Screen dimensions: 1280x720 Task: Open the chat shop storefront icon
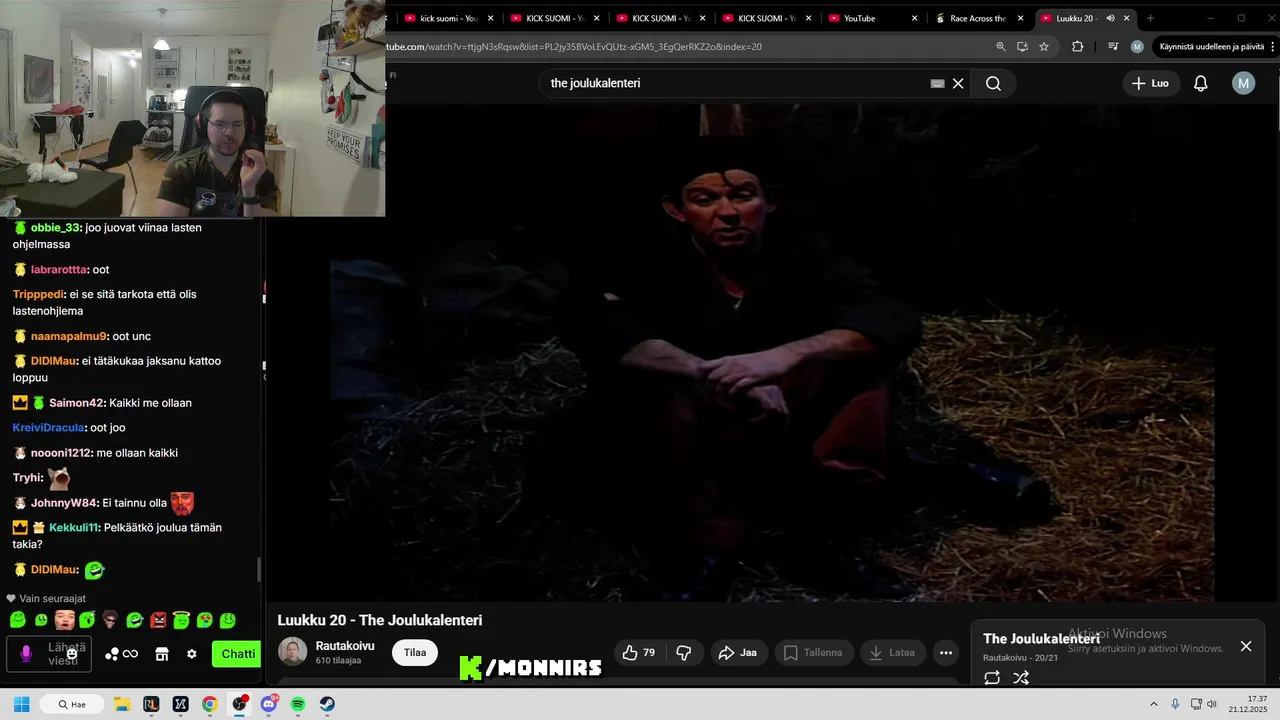(x=161, y=654)
